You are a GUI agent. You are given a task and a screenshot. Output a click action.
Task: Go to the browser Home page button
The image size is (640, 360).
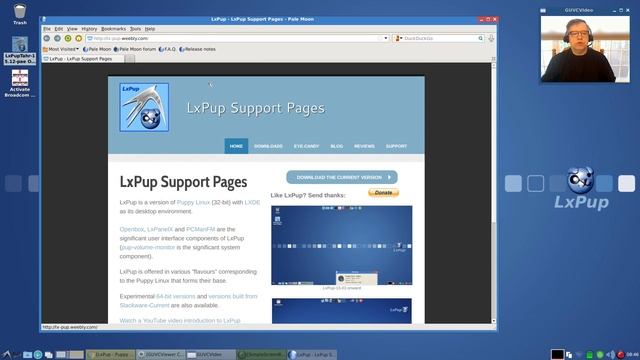pos(78,38)
